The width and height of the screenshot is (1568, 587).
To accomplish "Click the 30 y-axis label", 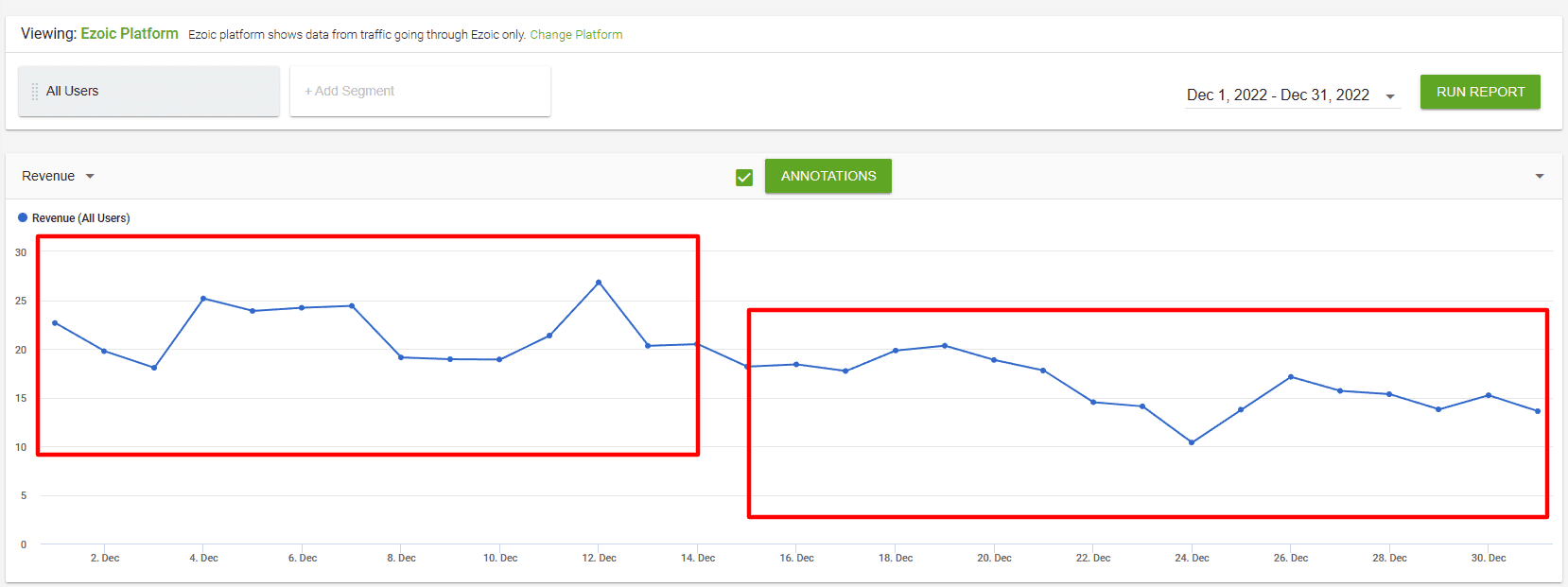I will click(x=21, y=252).
